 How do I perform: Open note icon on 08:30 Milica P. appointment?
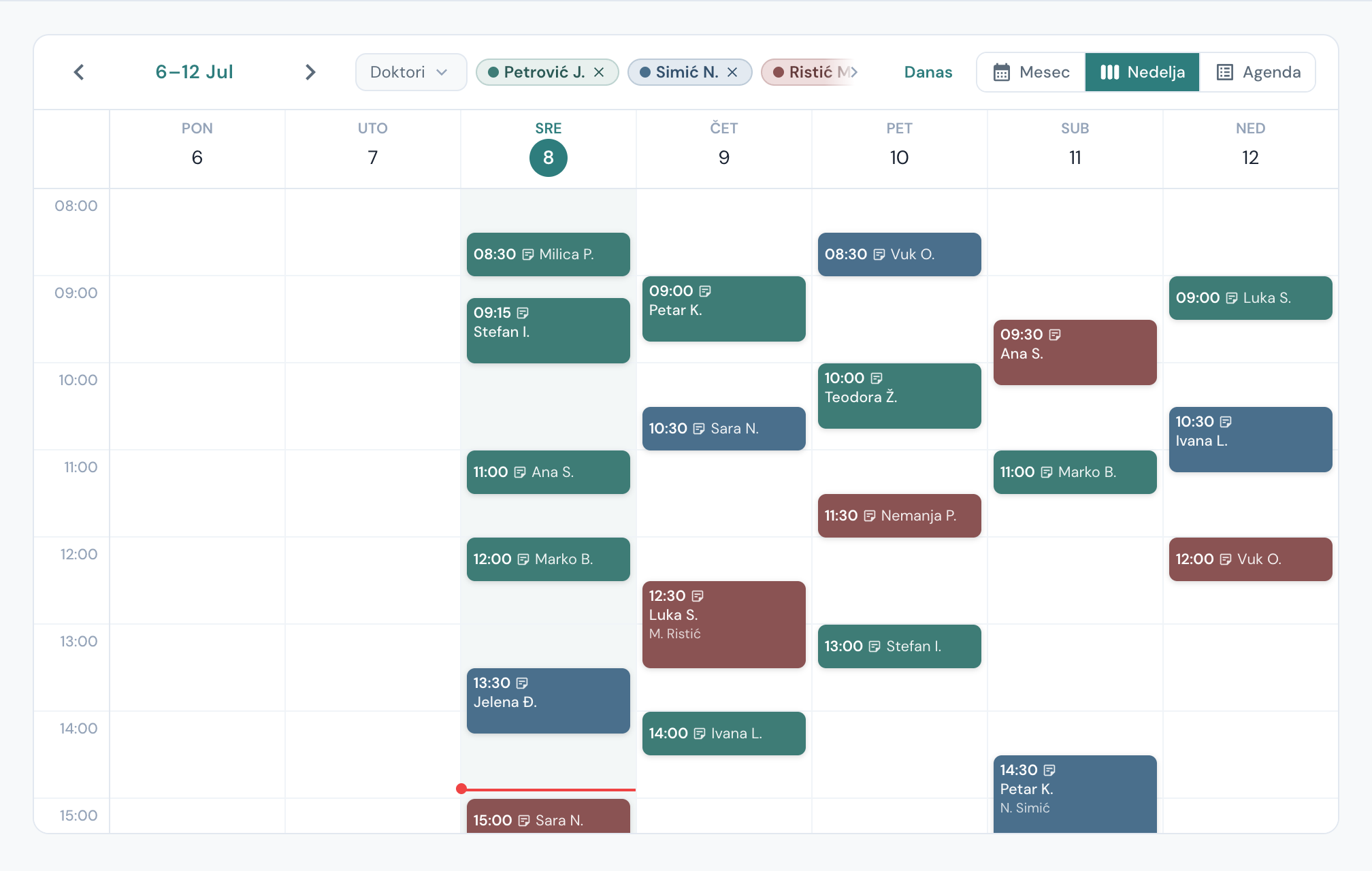coord(528,254)
